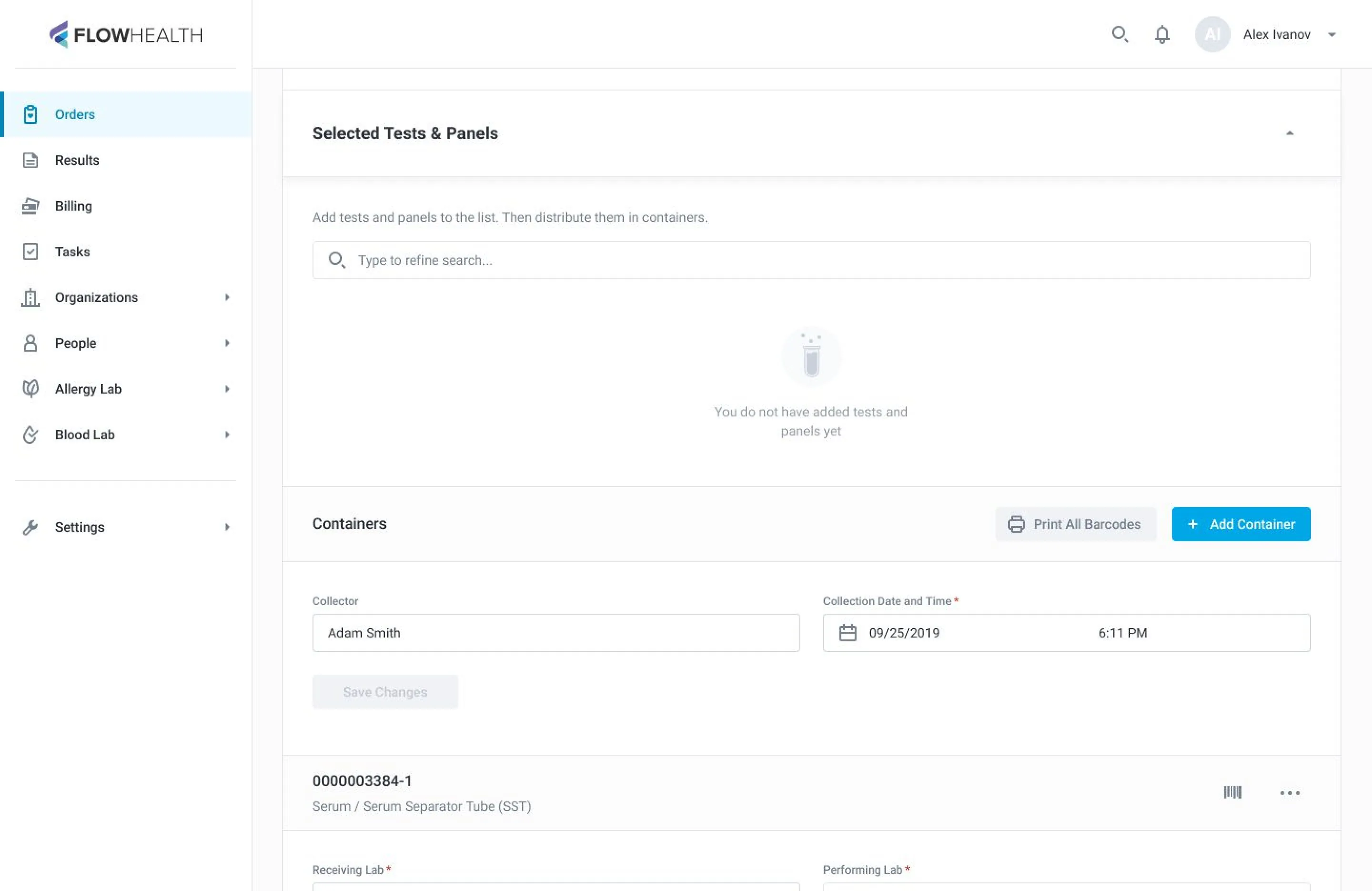The image size is (1372, 891).
Task: Open Tasks in the sidebar
Action: (127, 252)
